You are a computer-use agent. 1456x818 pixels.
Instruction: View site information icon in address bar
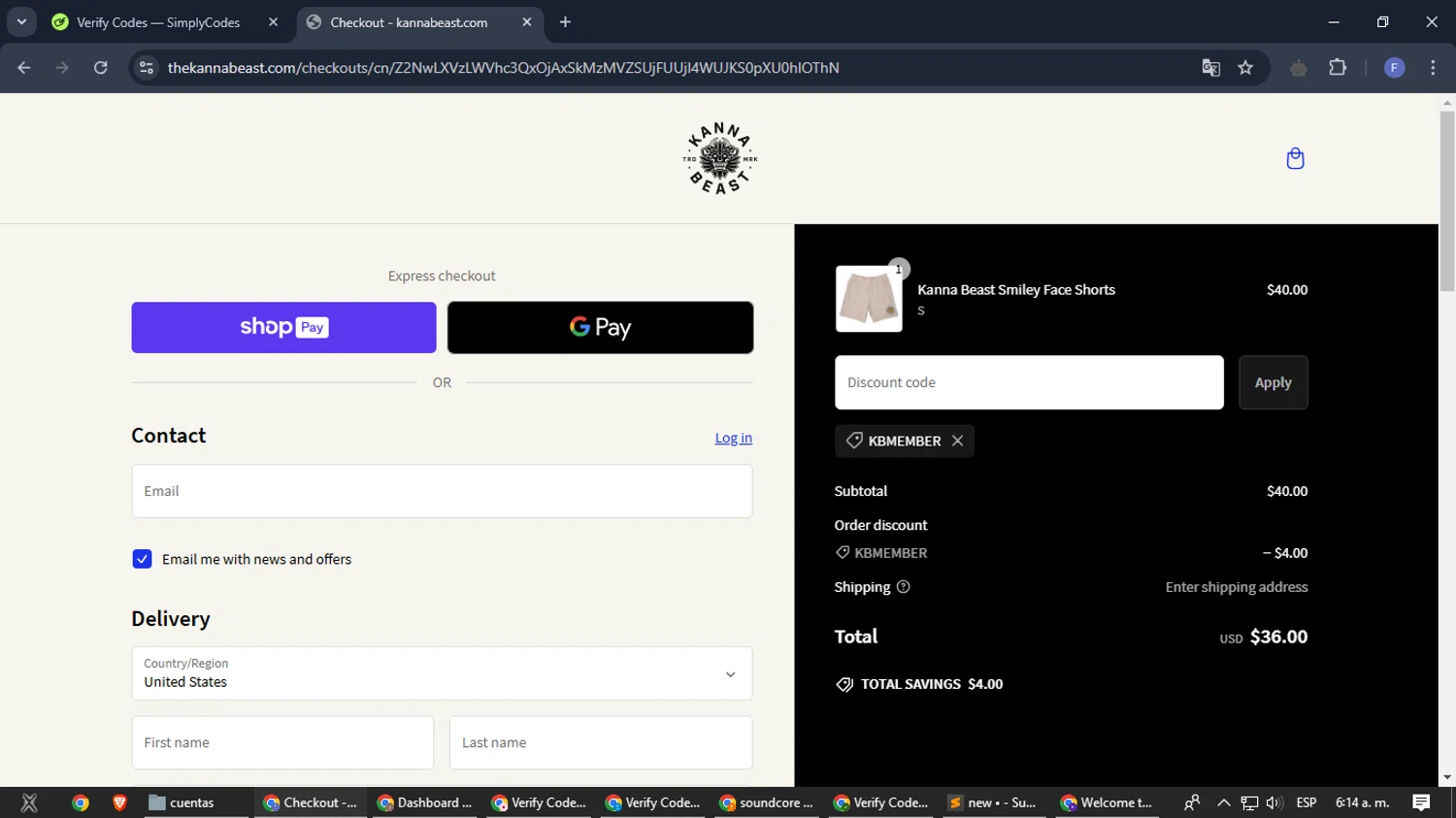147,68
